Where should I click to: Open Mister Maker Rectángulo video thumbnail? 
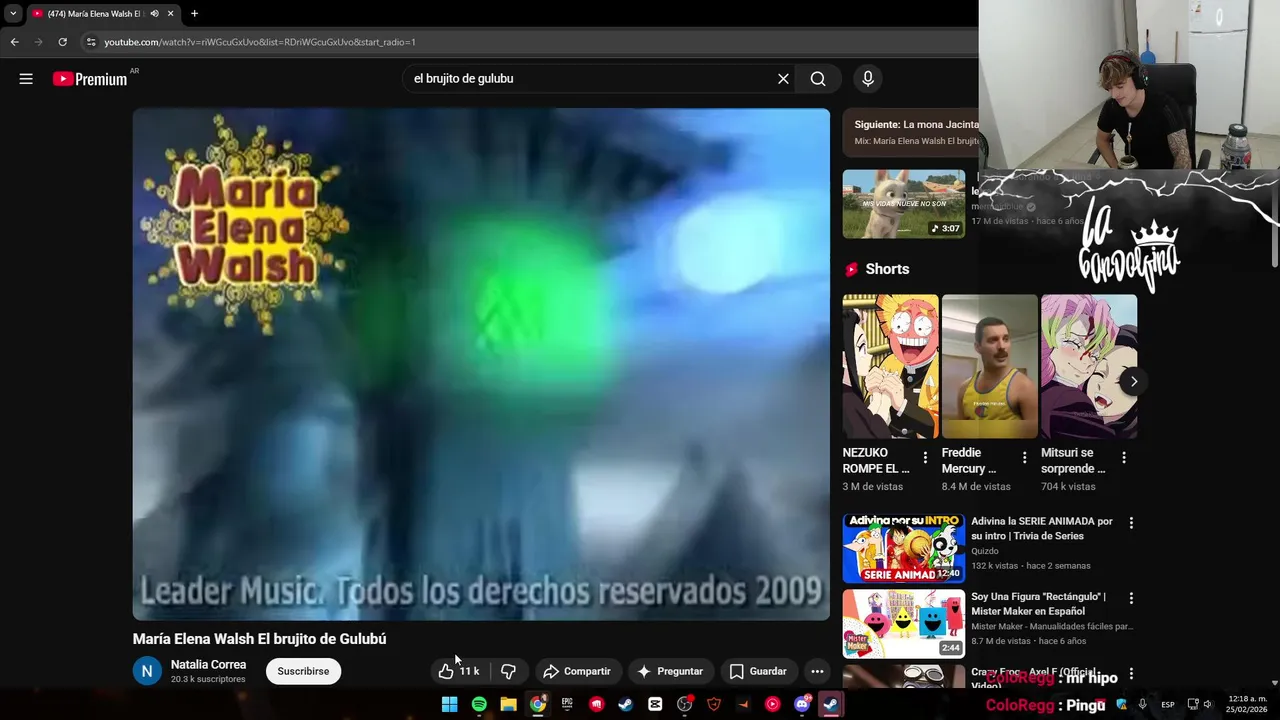coord(904,623)
